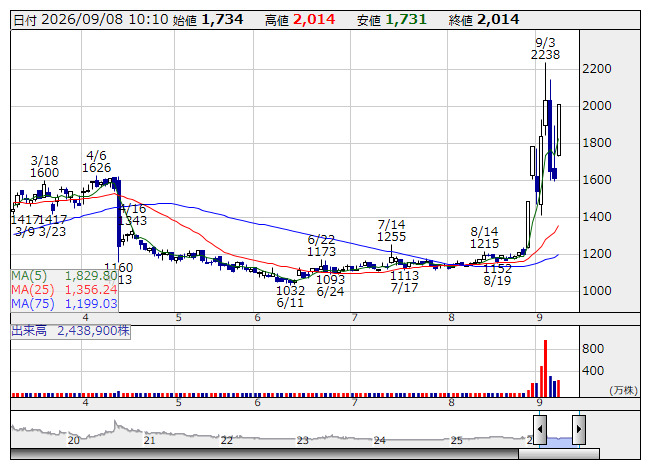Click the tallest red volume bar
Viewport: 653px width, 470px height.
click(x=545, y=368)
